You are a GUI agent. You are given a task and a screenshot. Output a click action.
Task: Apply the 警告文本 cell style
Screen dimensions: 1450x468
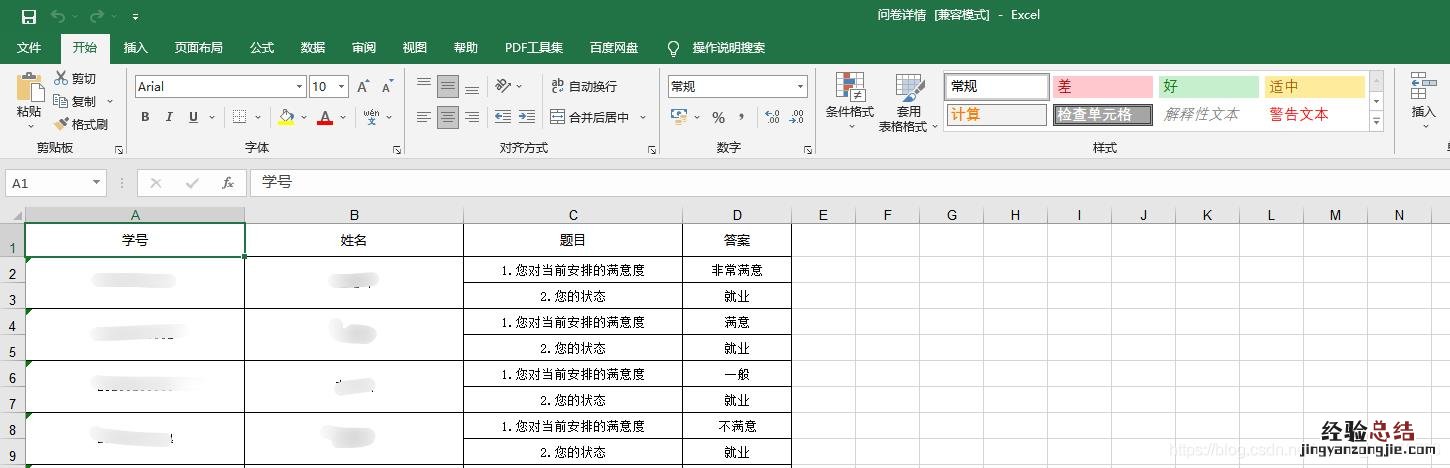(1314, 114)
